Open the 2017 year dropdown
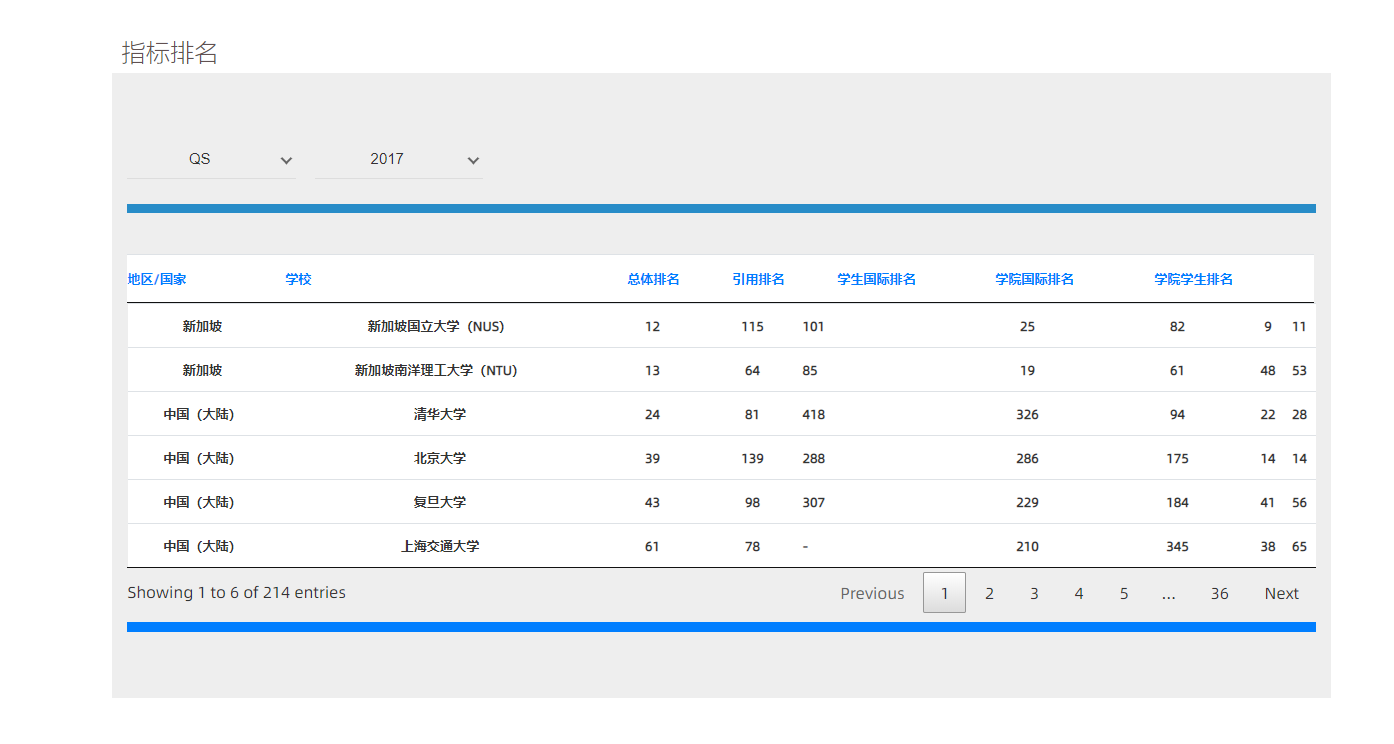 pos(398,159)
